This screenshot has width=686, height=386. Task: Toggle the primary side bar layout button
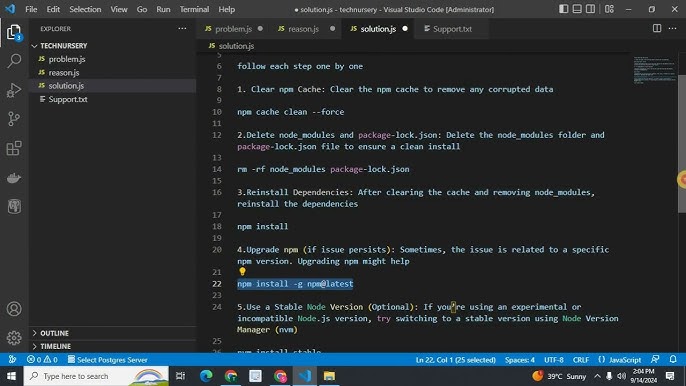point(564,9)
